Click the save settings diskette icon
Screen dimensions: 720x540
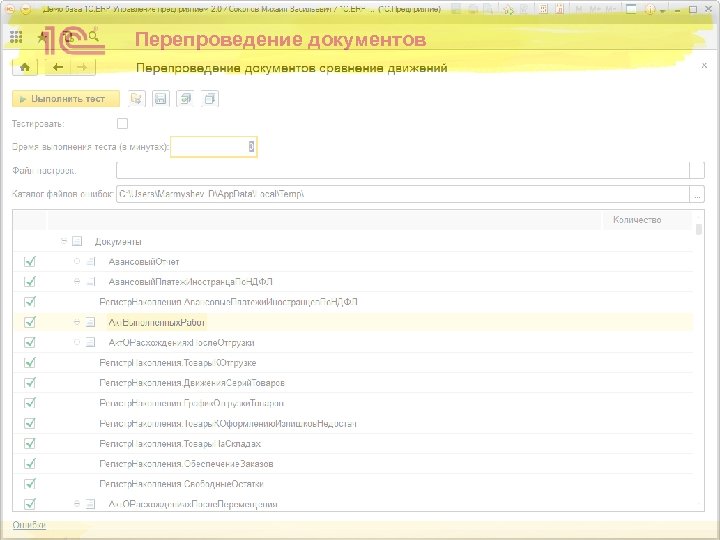(161, 99)
